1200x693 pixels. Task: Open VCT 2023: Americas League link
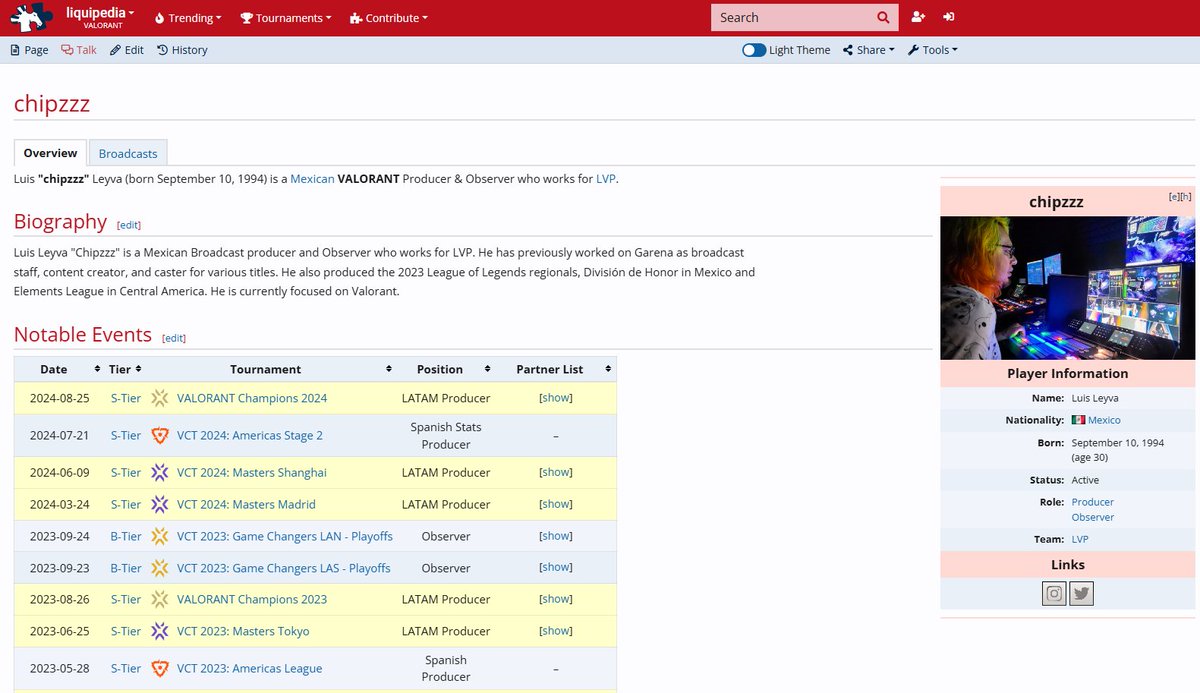click(x=250, y=668)
